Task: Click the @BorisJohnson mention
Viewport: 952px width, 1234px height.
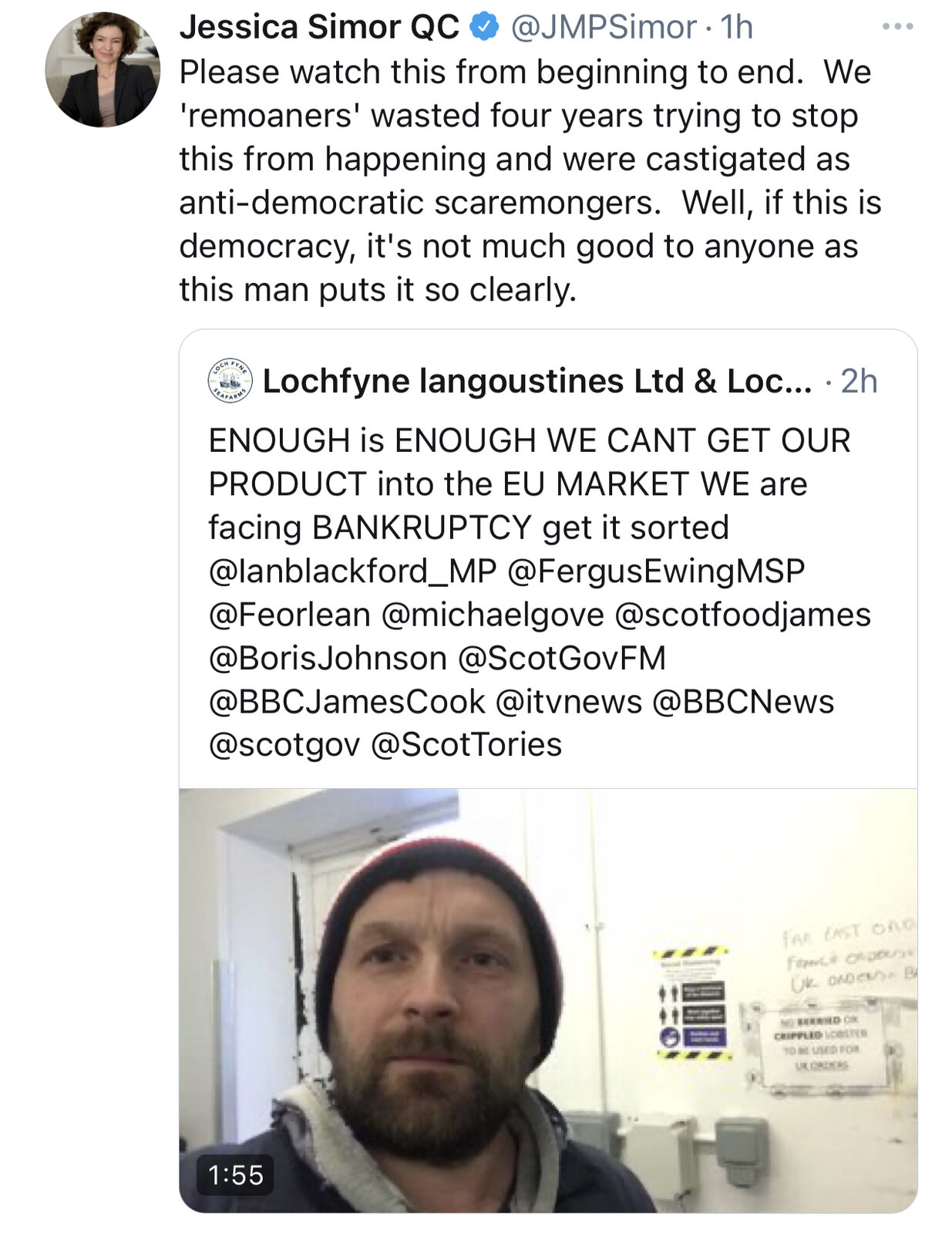Action: coord(328,659)
